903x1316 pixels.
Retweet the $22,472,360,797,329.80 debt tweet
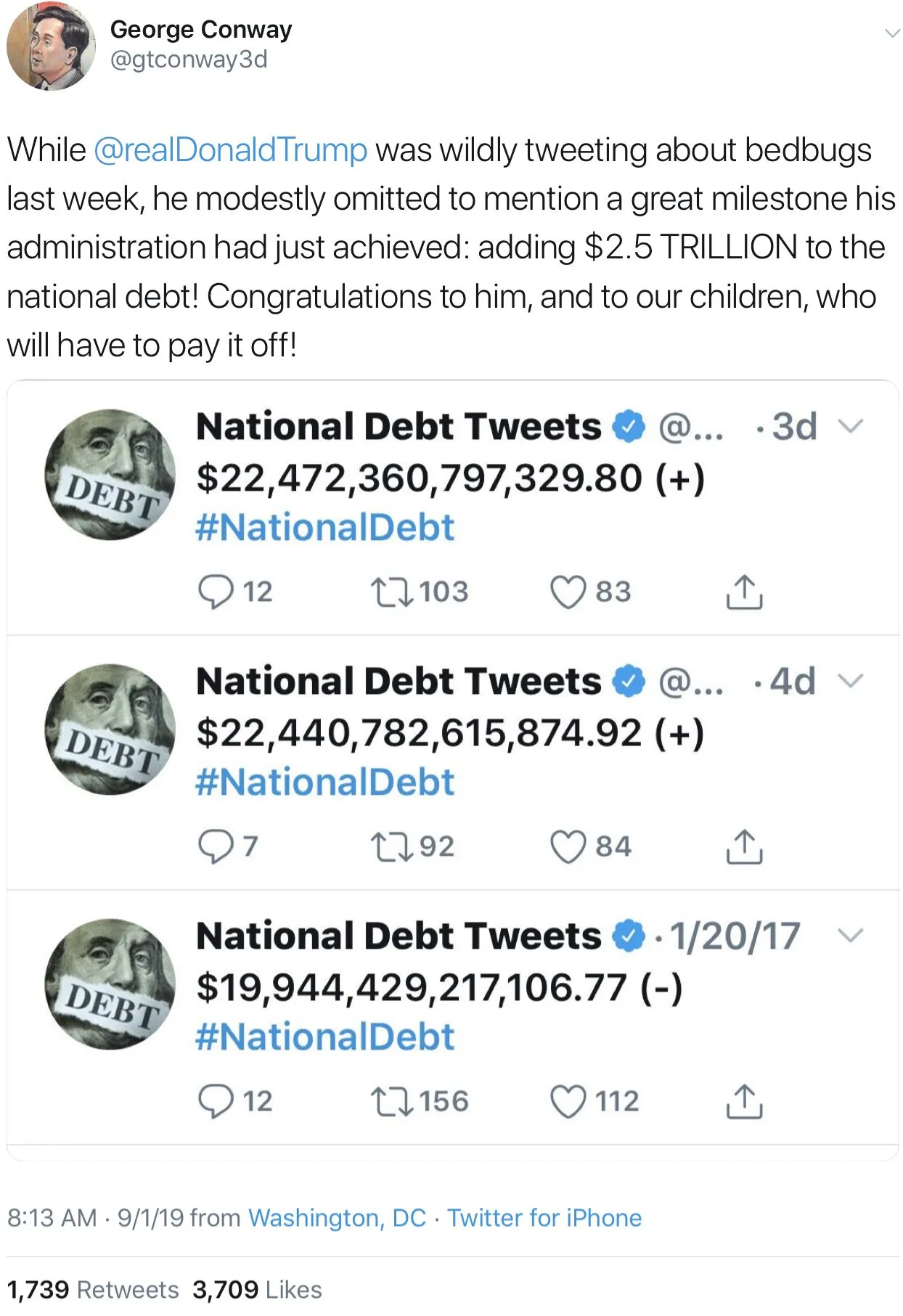[x=392, y=592]
